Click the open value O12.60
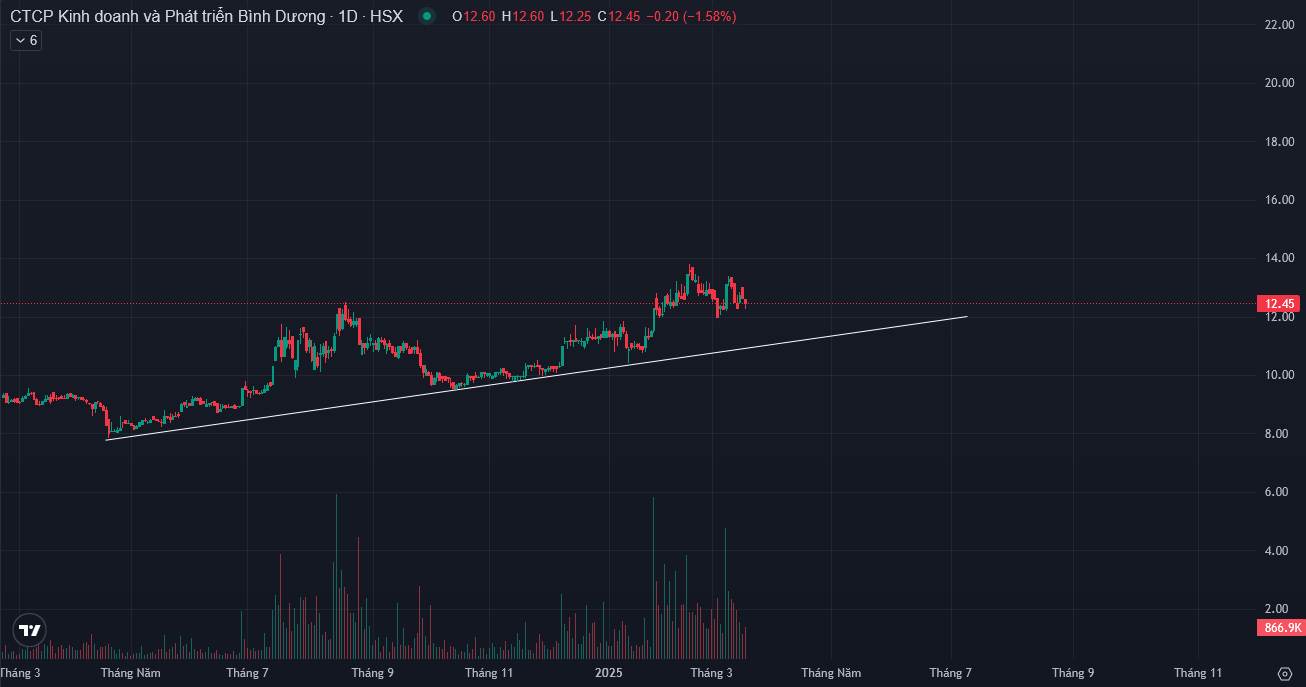The height and width of the screenshot is (687, 1306). [x=474, y=16]
